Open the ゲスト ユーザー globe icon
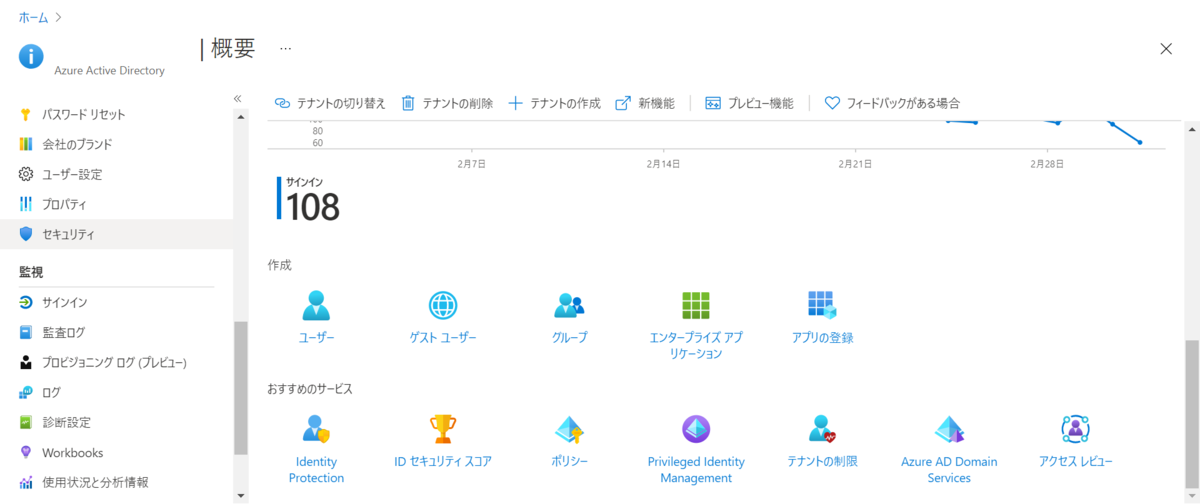 point(443,305)
